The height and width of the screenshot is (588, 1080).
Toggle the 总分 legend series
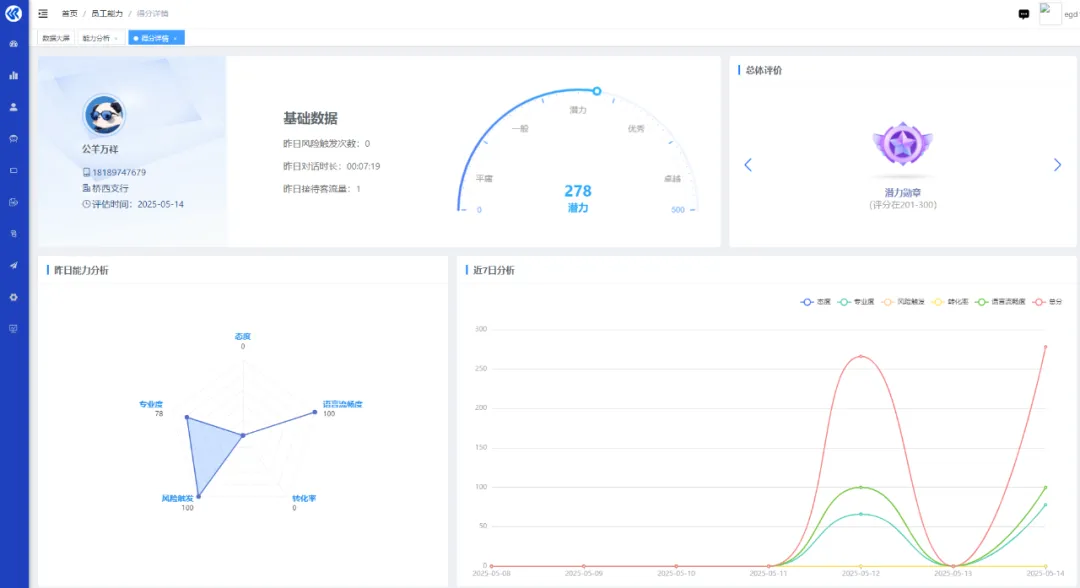1048,301
